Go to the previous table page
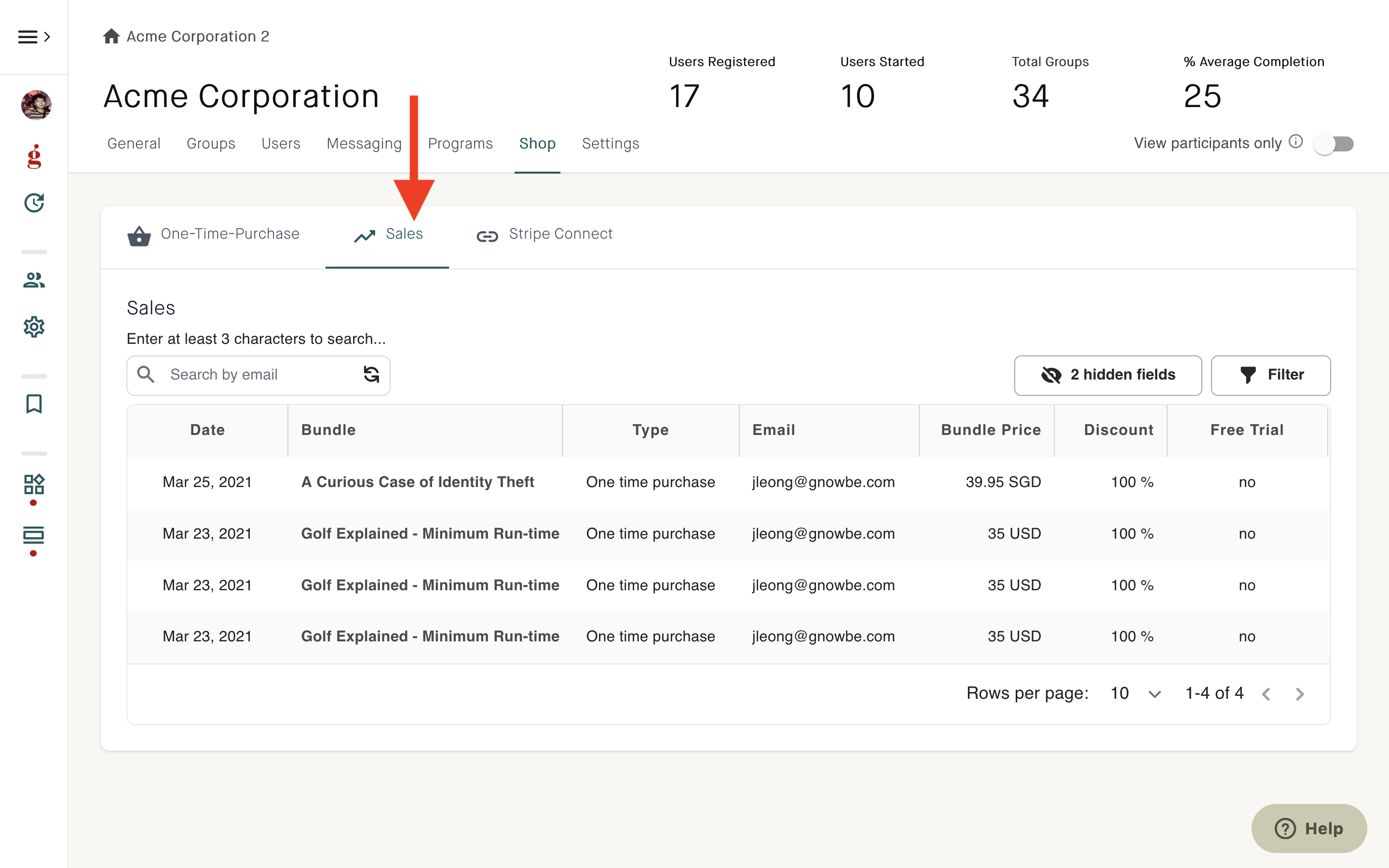 click(x=1266, y=694)
